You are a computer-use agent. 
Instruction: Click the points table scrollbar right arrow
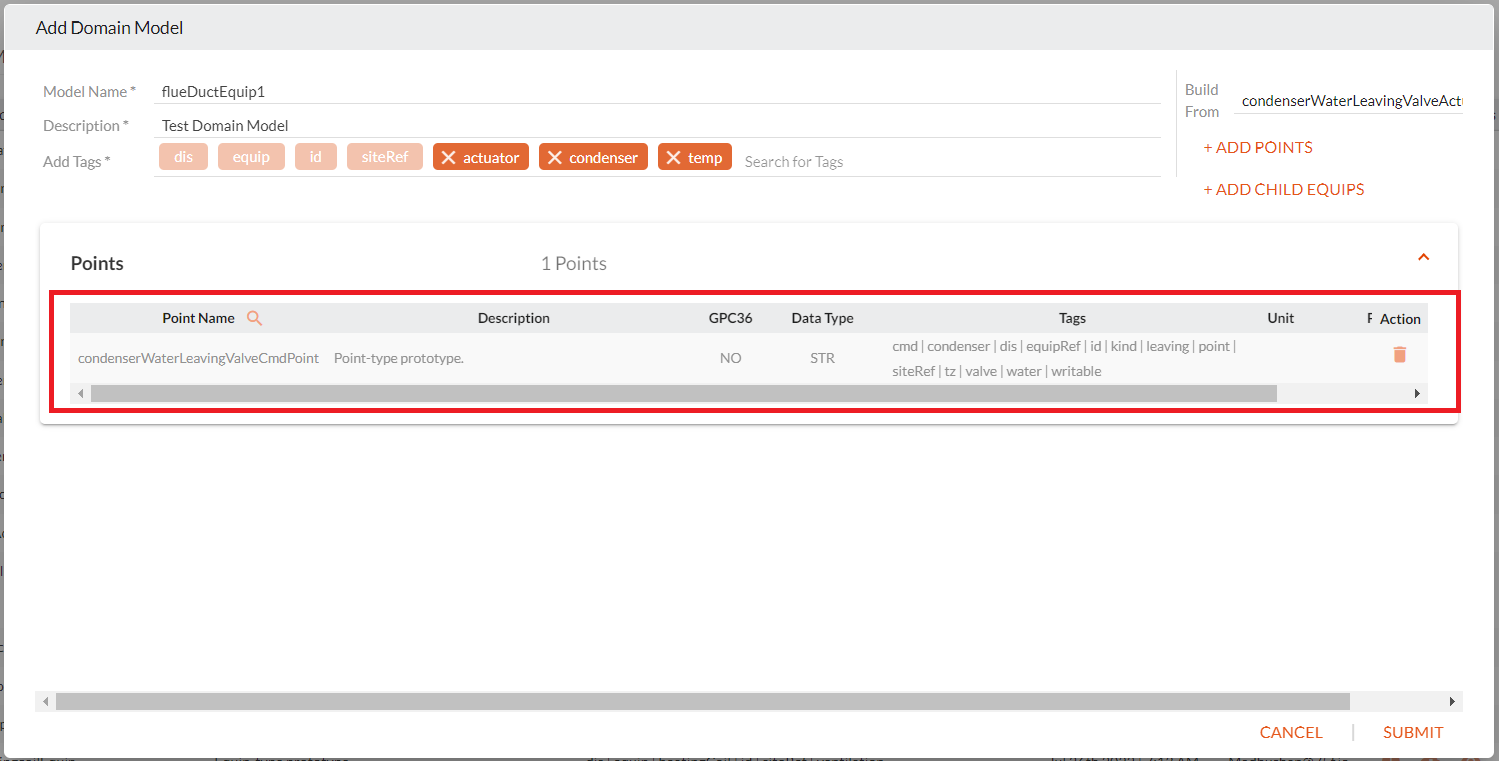tap(1417, 394)
